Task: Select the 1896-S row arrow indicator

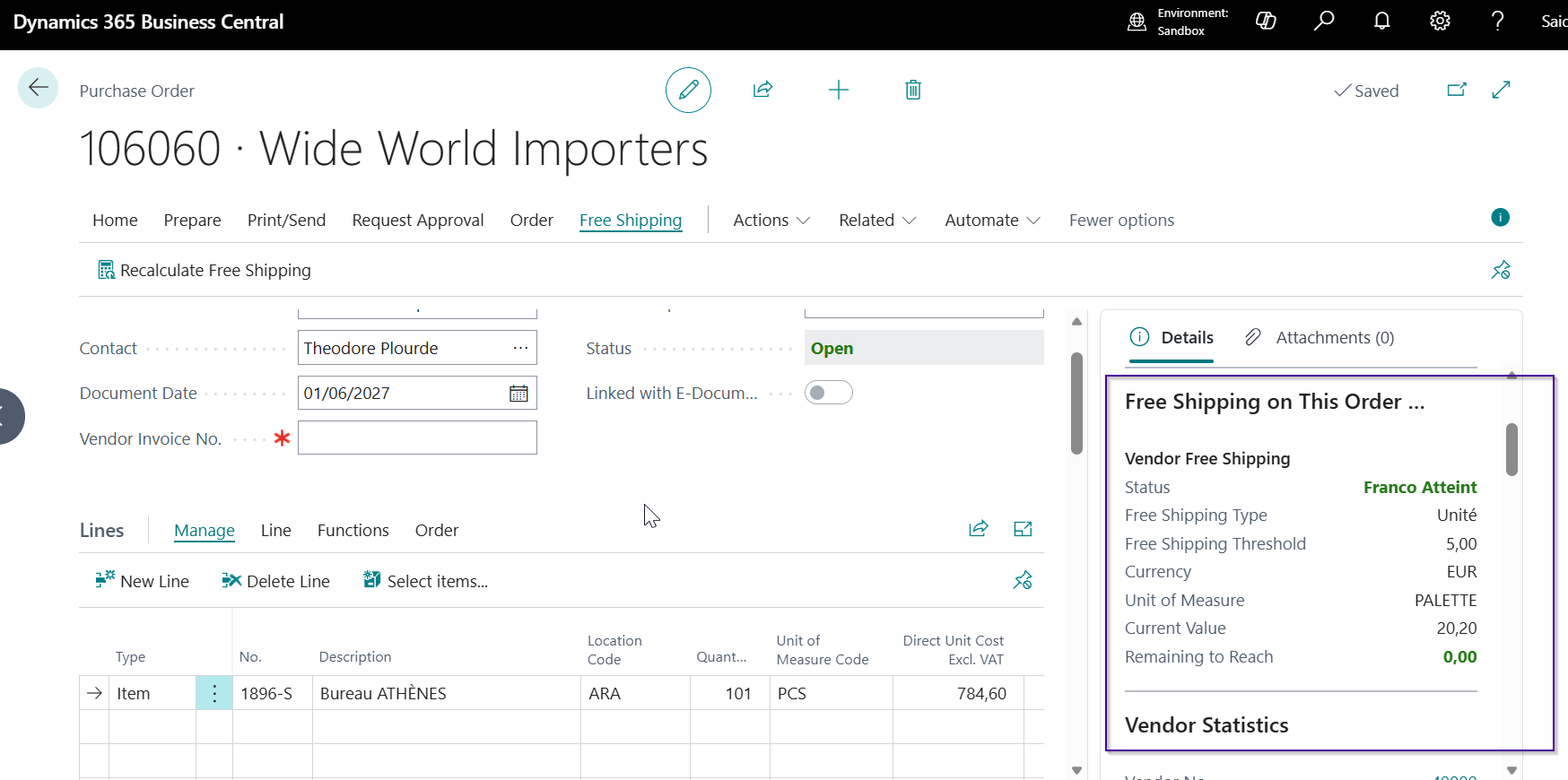Action: tap(94, 693)
